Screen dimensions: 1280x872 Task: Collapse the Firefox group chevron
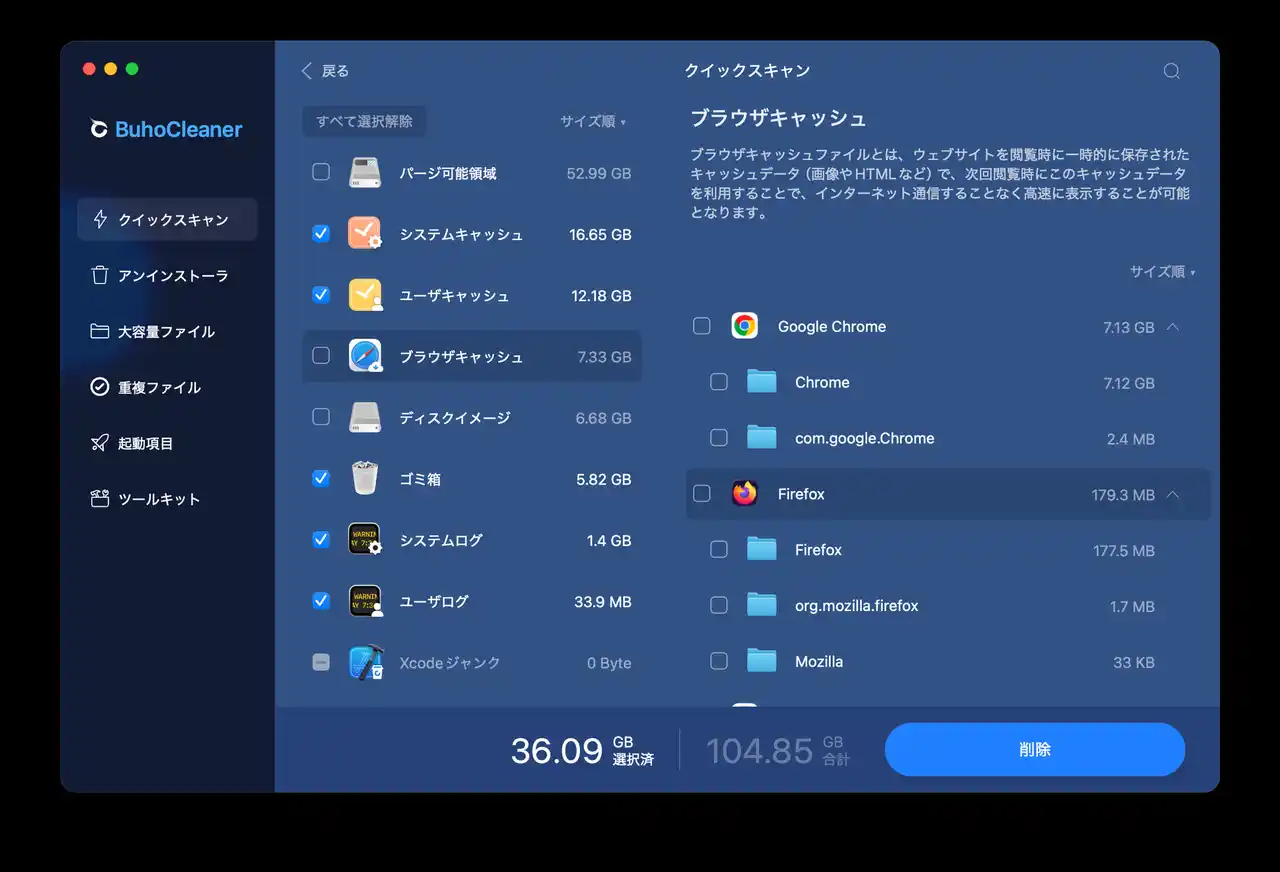pyautogui.click(x=1173, y=494)
